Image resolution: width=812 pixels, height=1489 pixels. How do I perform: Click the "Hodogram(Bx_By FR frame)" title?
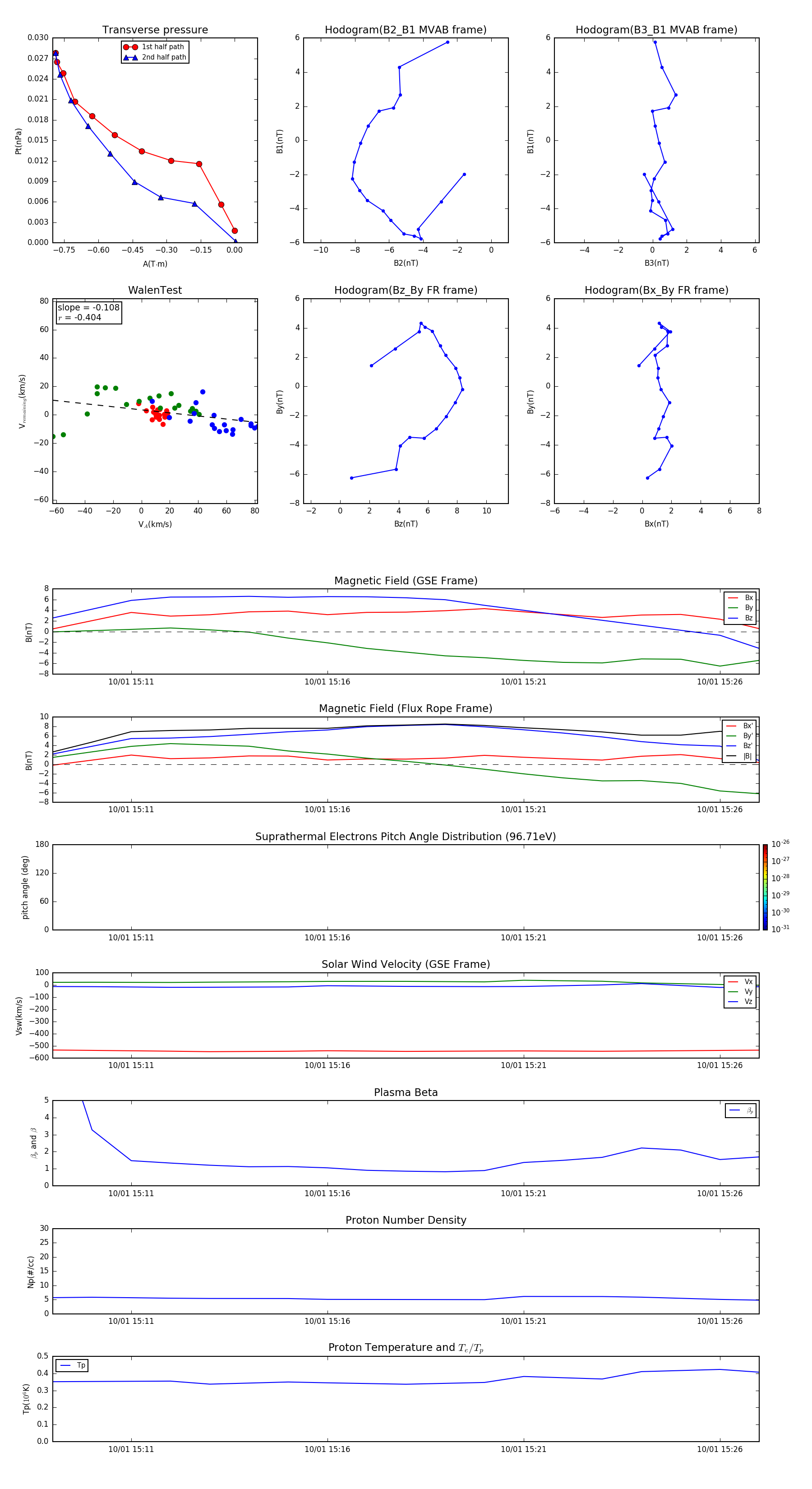pos(656,290)
